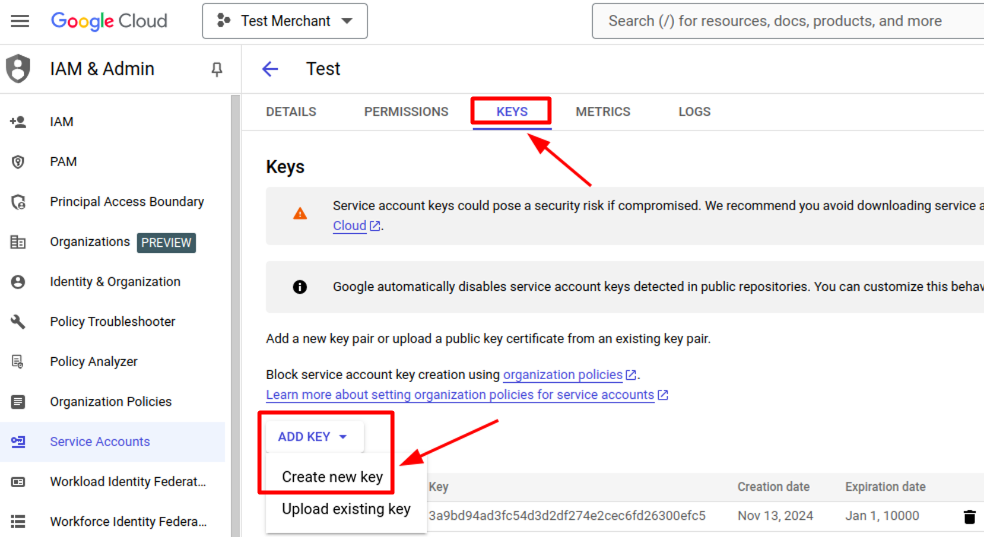Screen dimensions: 984x537
Task: Open IAM in the sidebar
Action: click(x=62, y=122)
